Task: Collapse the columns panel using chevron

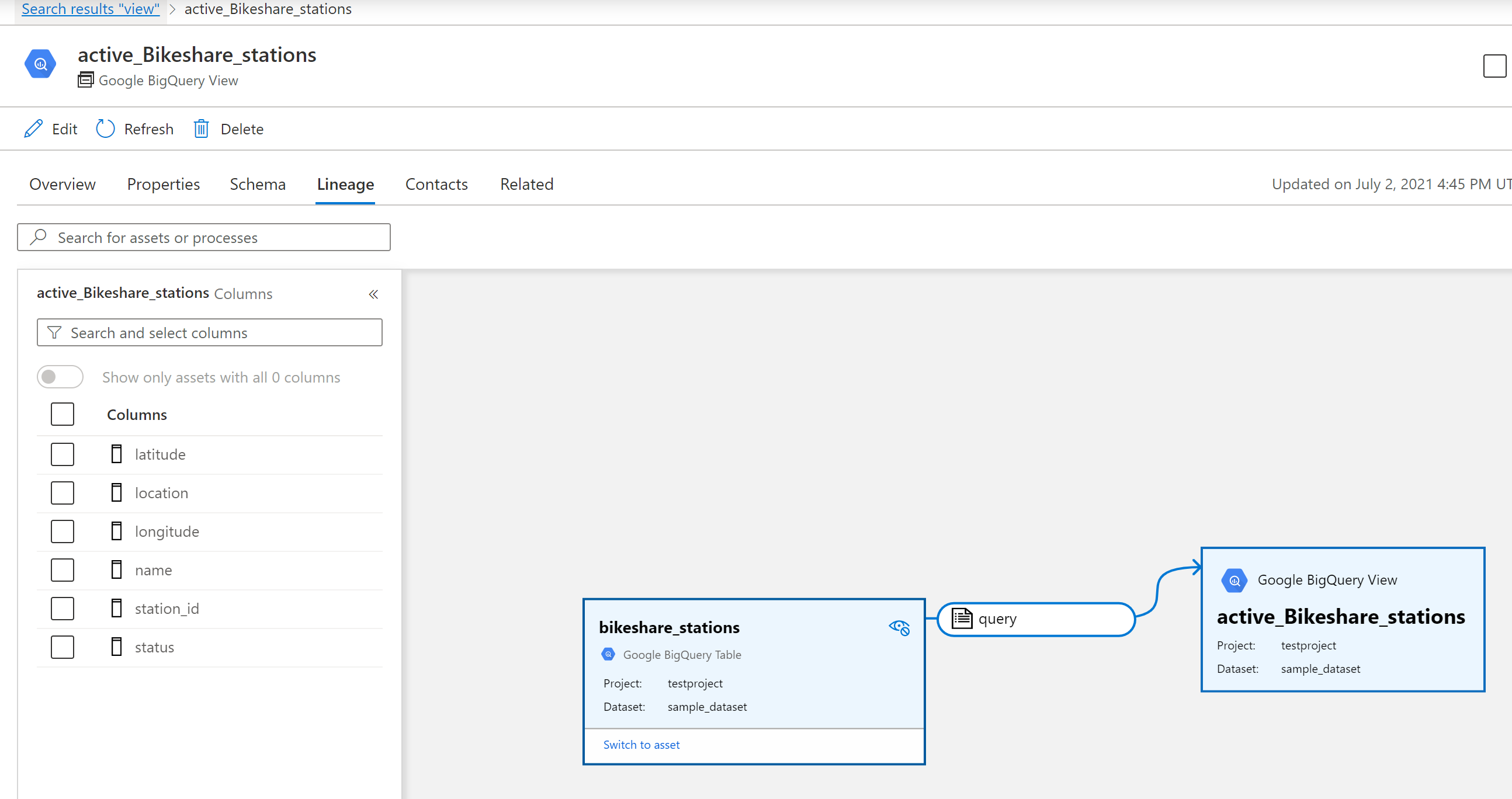Action: [373, 293]
